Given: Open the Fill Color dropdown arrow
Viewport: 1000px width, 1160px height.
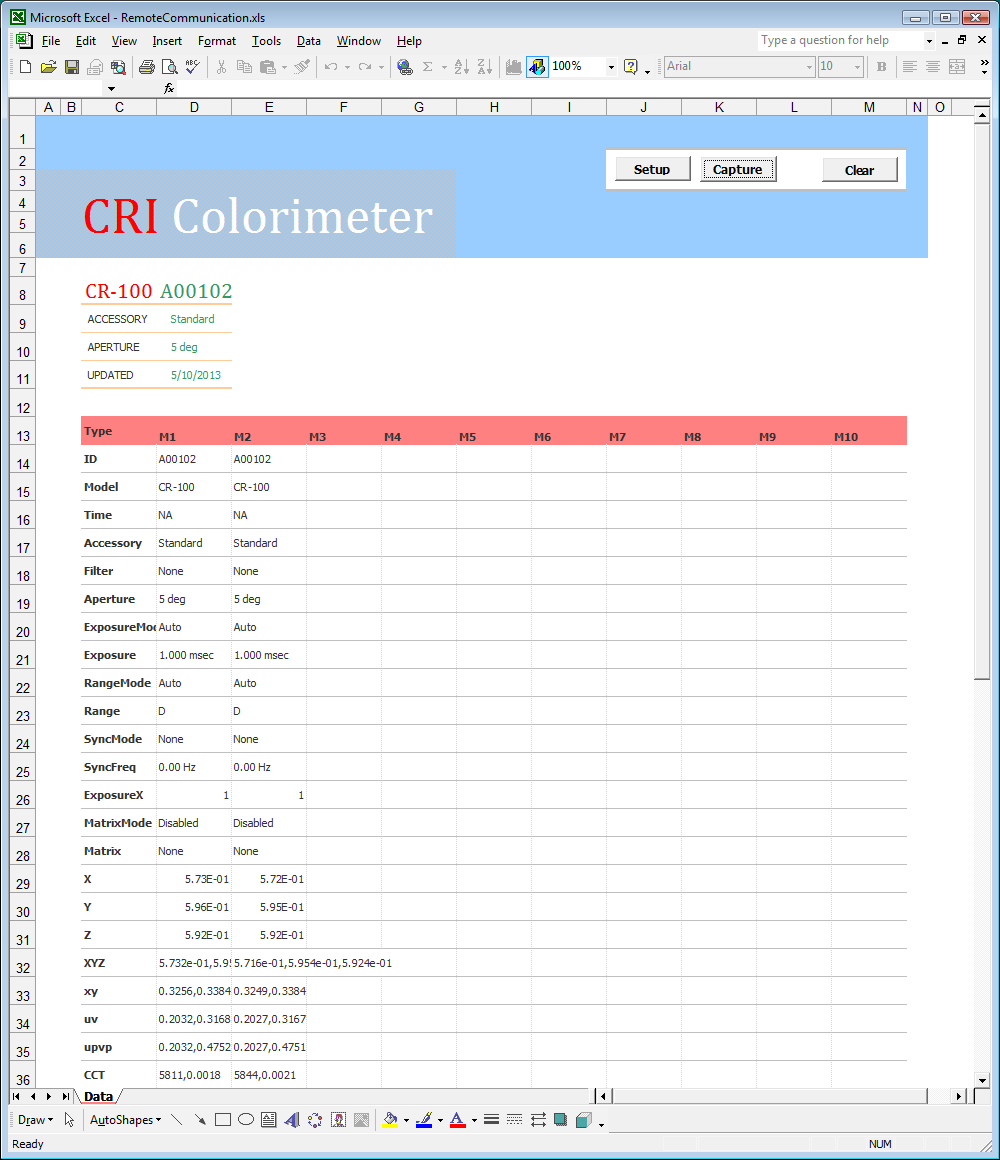Looking at the screenshot, I should (406, 1120).
